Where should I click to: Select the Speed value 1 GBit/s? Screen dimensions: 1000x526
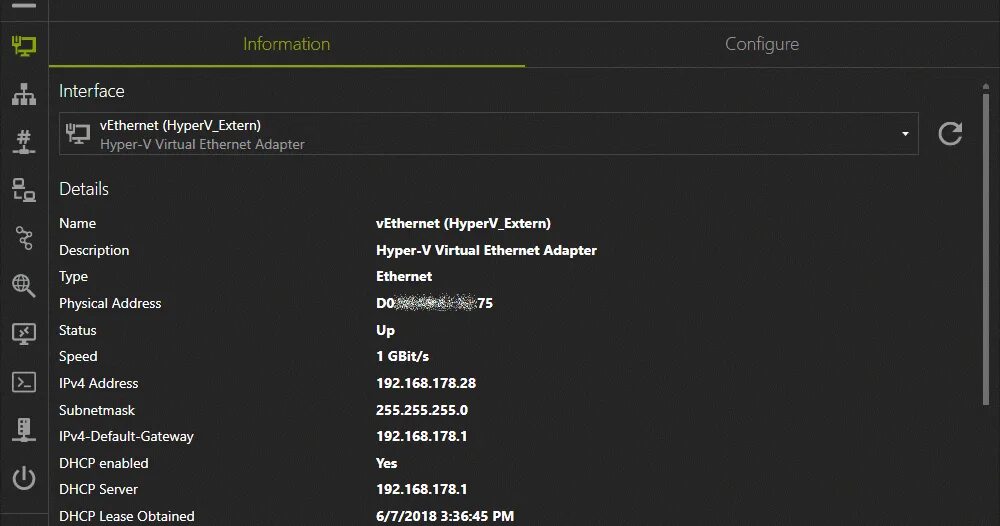[x=402, y=356]
